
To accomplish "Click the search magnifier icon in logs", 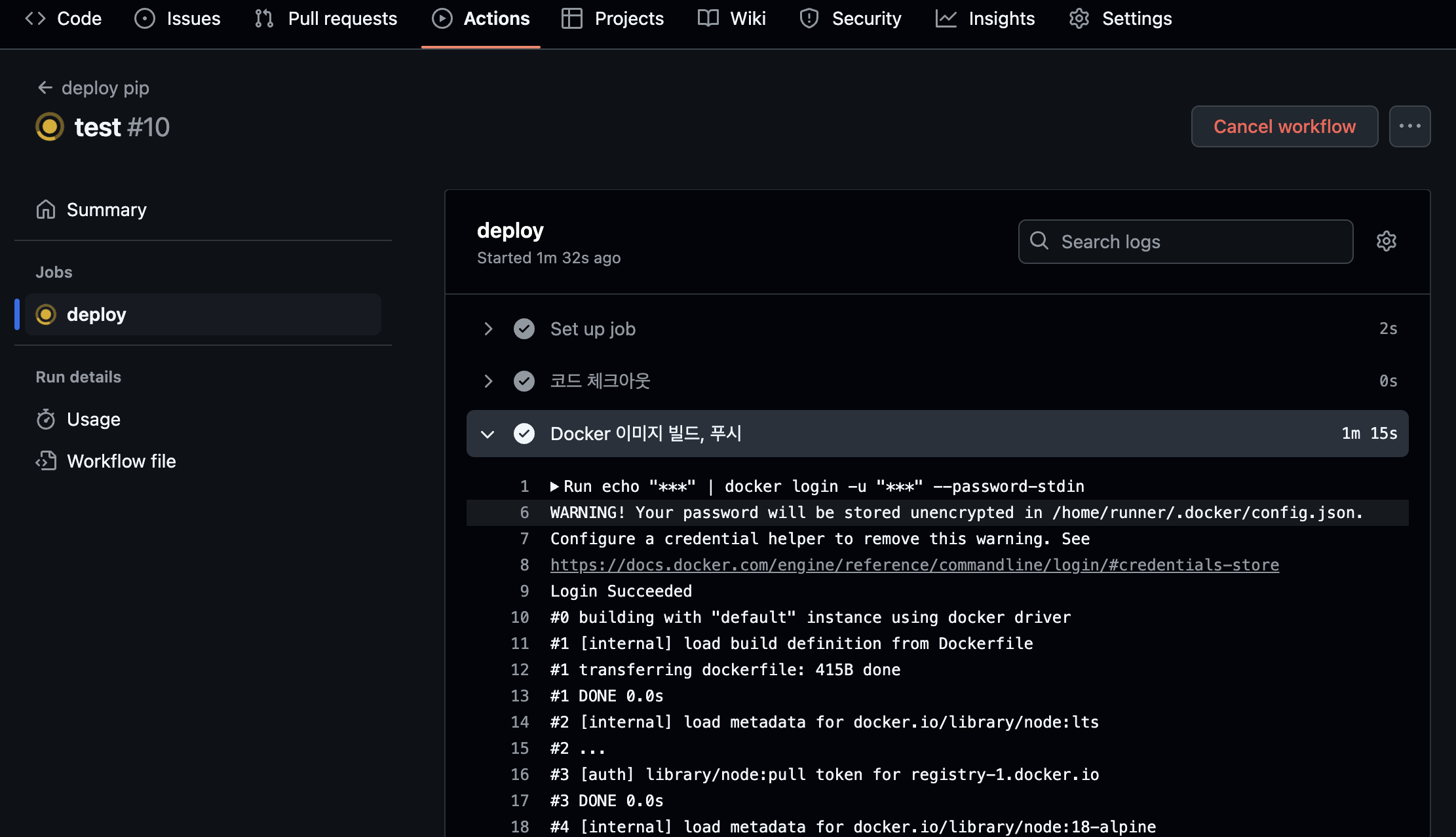I will 1039,241.
